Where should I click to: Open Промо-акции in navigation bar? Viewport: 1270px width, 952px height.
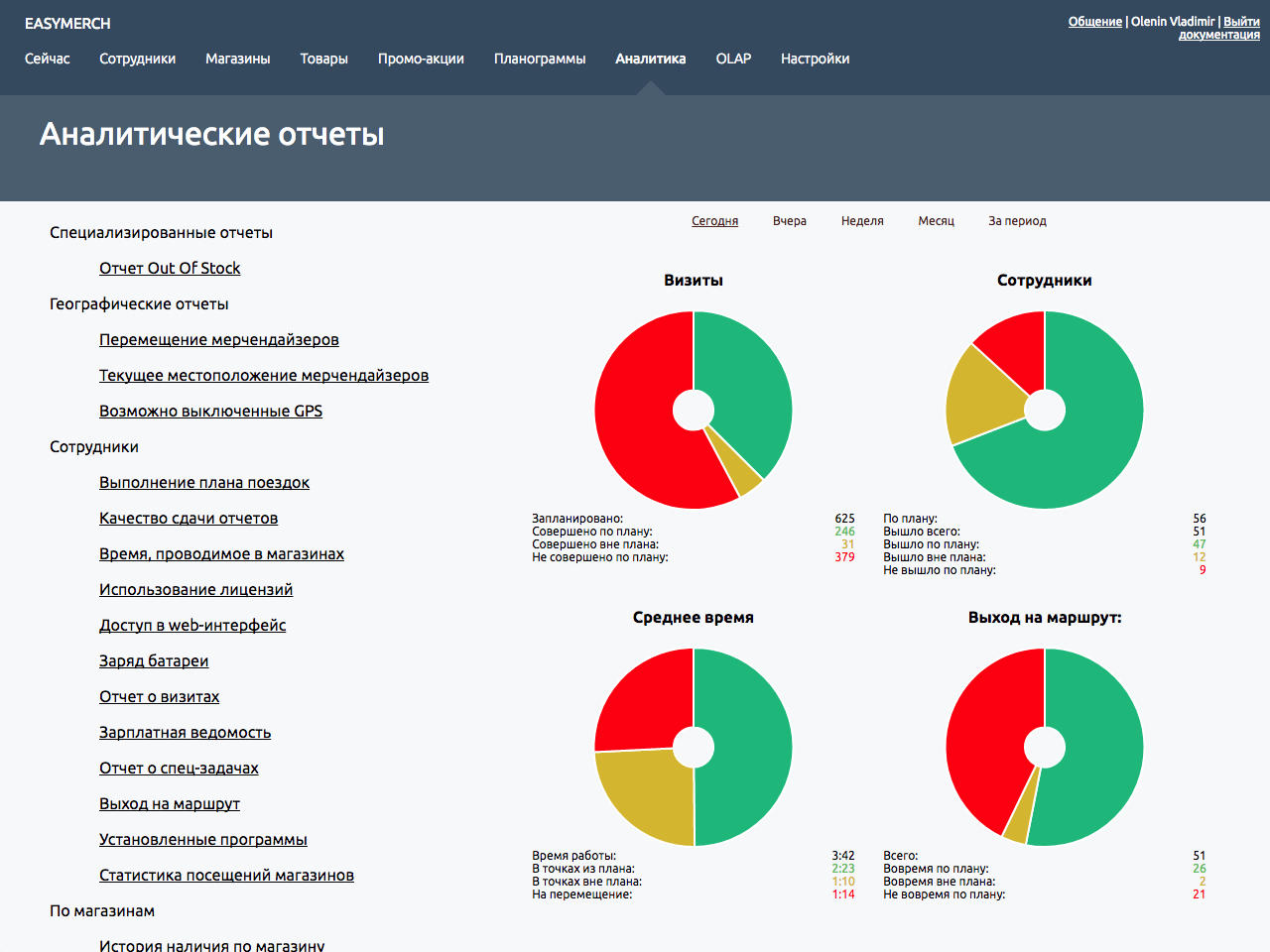(x=421, y=59)
